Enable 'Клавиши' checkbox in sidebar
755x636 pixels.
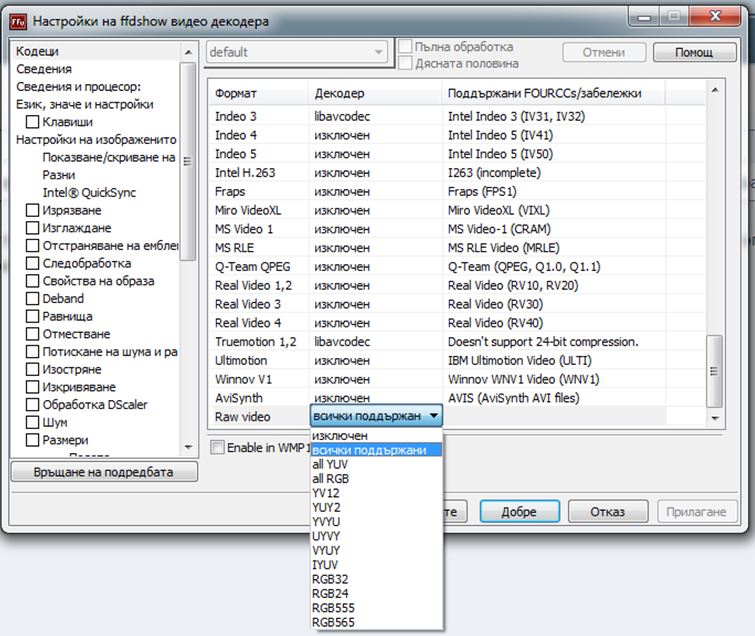click(32, 122)
